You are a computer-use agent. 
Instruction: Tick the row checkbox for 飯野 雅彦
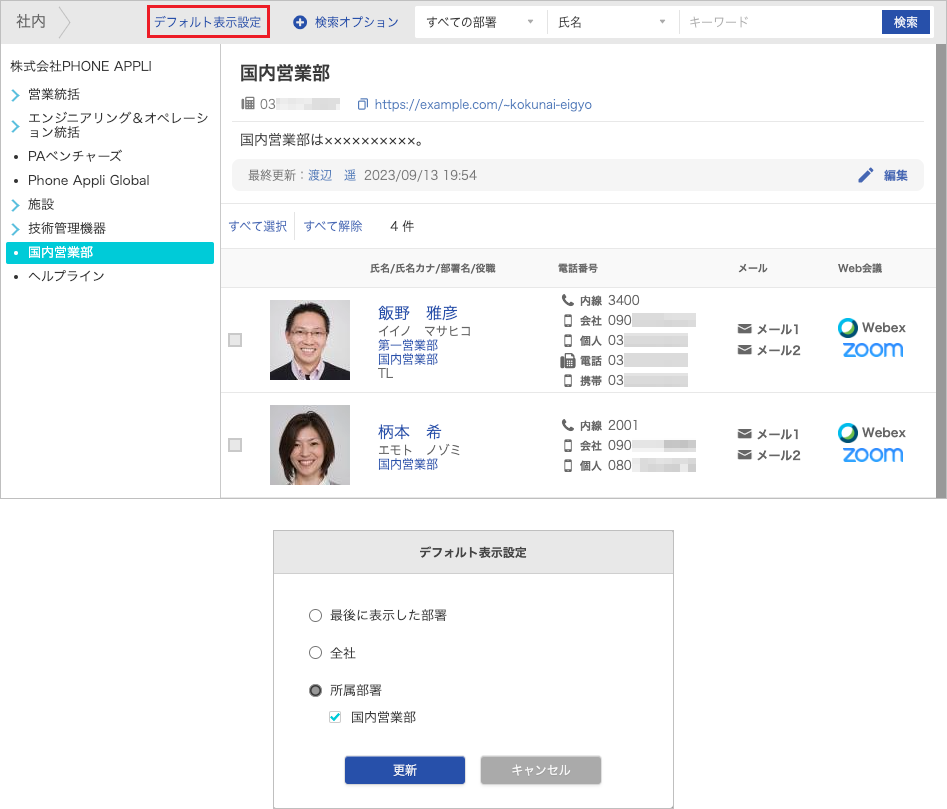(x=235, y=340)
